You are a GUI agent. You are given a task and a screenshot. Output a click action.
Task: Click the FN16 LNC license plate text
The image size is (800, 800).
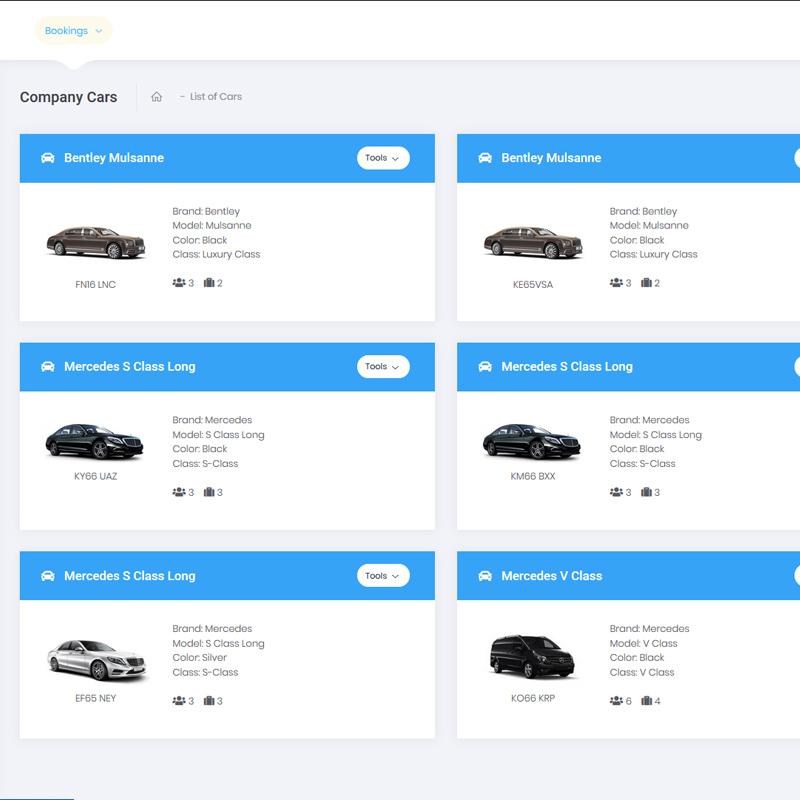pyautogui.click(x=95, y=285)
